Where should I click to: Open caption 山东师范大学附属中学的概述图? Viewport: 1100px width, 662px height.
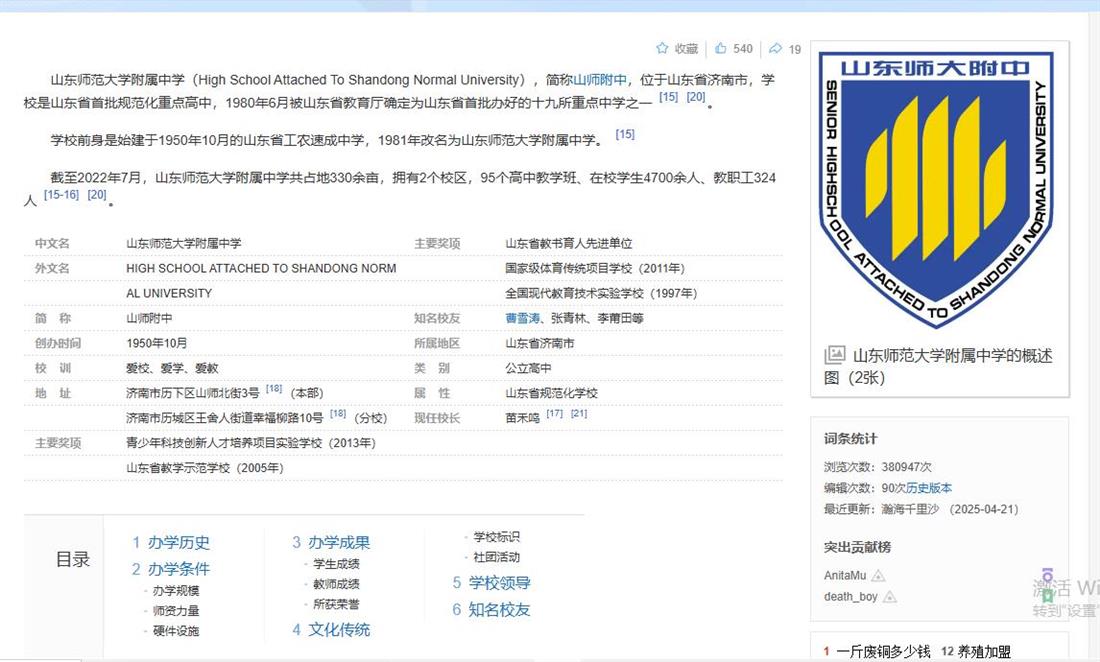pos(939,366)
